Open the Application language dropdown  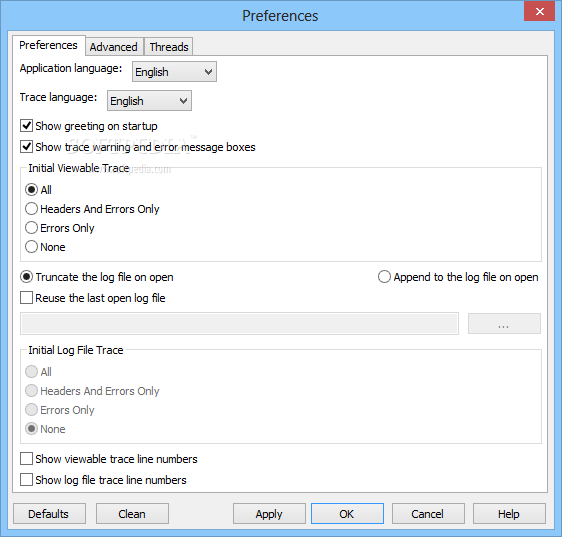174,72
